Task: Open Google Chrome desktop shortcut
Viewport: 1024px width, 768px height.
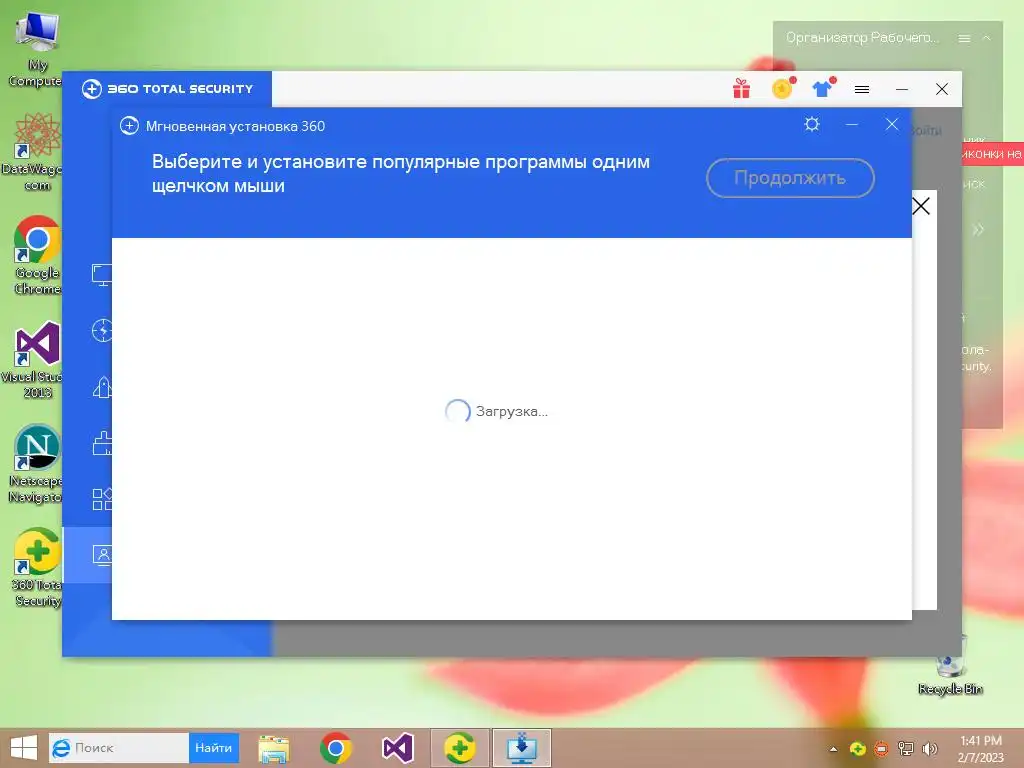Action: [x=37, y=255]
